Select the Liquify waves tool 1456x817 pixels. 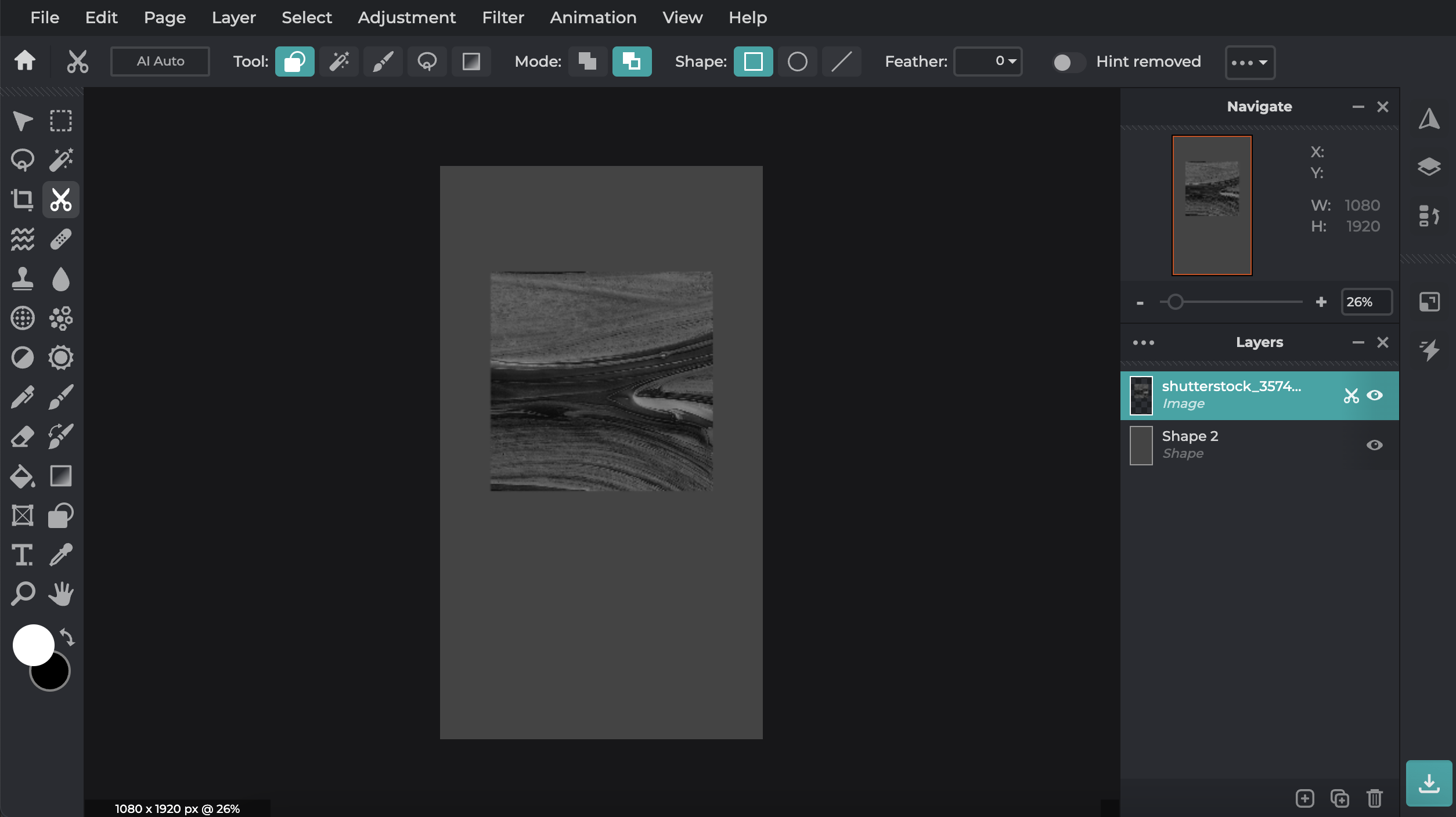click(23, 239)
